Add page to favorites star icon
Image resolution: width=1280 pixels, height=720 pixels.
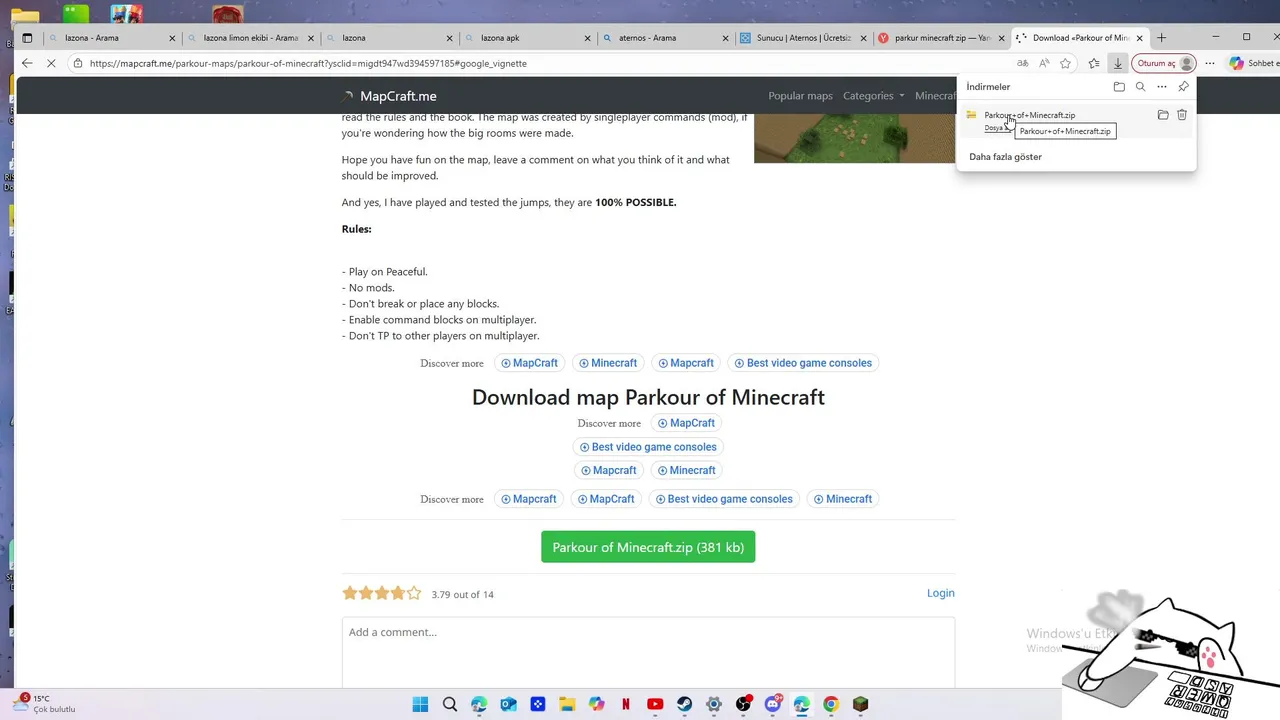coord(1066,63)
